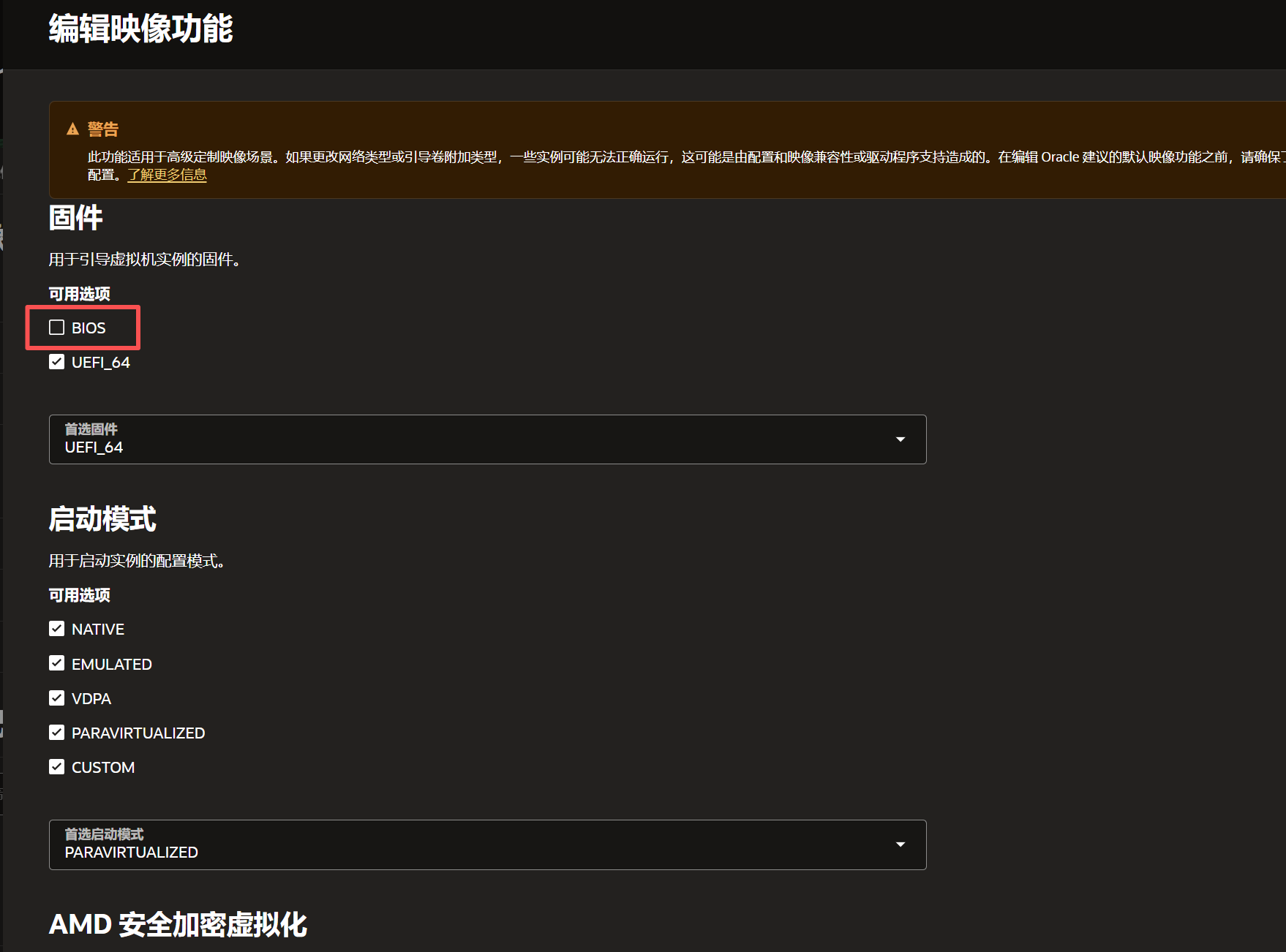Disable the EMULATED launch mode checkbox
This screenshot has height=952, width=1286.
[x=57, y=663]
